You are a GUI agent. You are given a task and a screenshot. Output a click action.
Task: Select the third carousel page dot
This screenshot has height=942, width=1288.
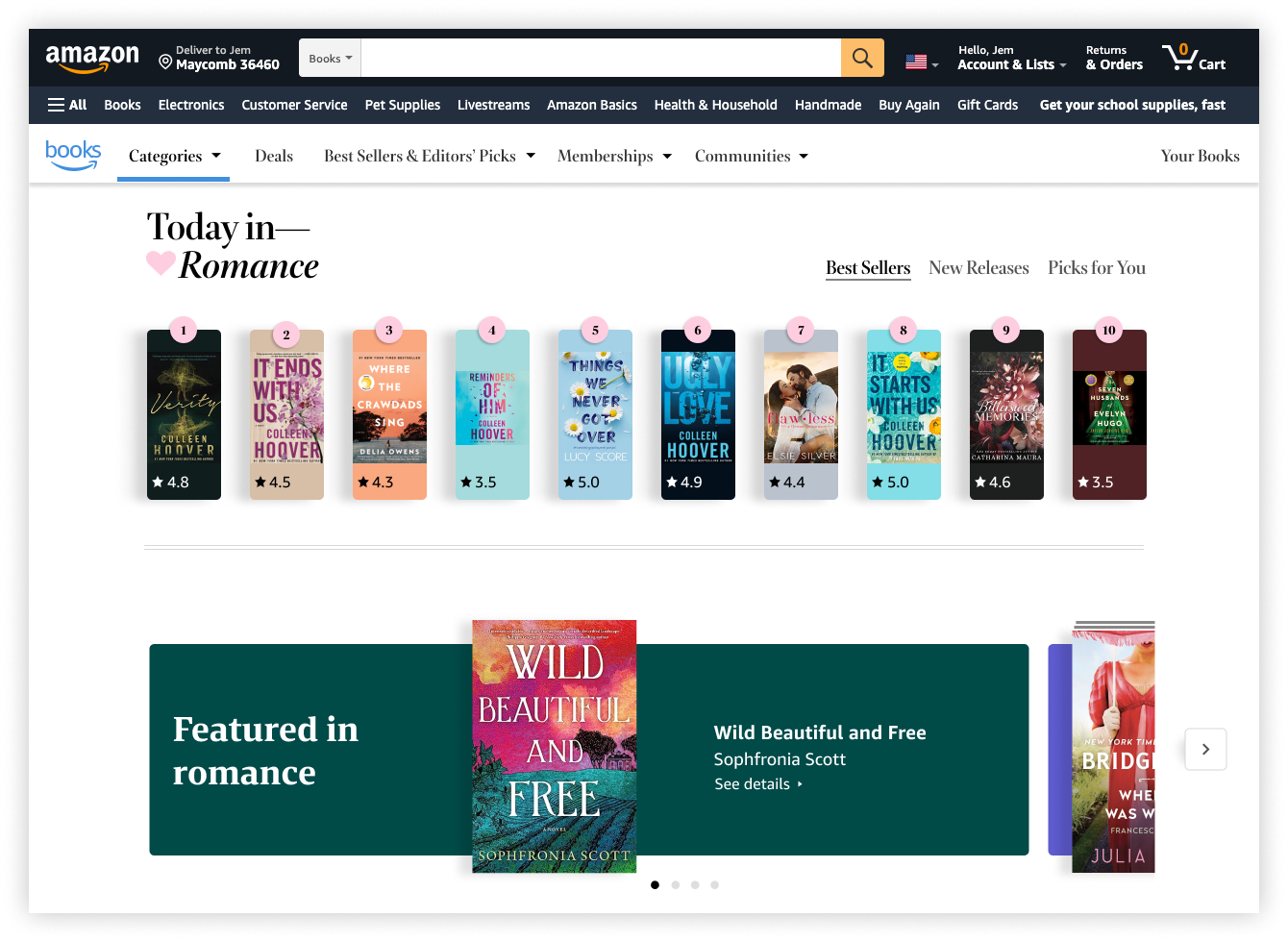pyautogui.click(x=695, y=885)
